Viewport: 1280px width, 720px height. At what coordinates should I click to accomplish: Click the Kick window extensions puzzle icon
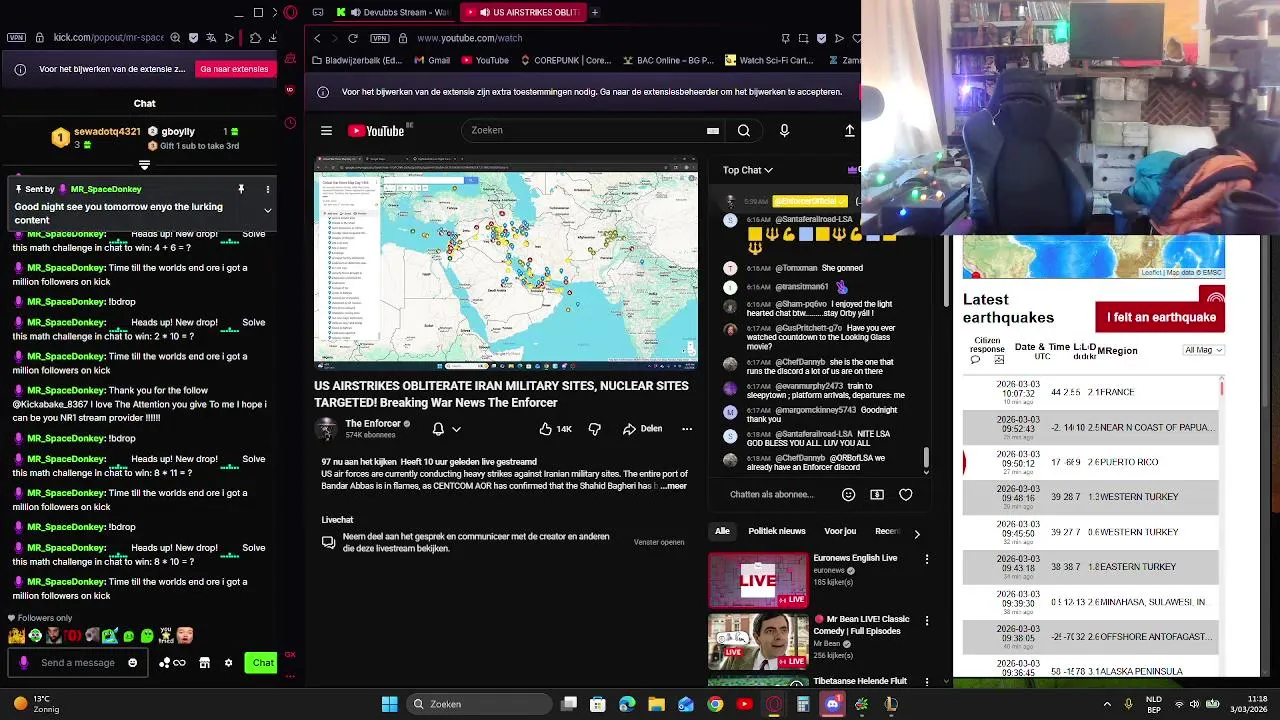(x=255, y=38)
